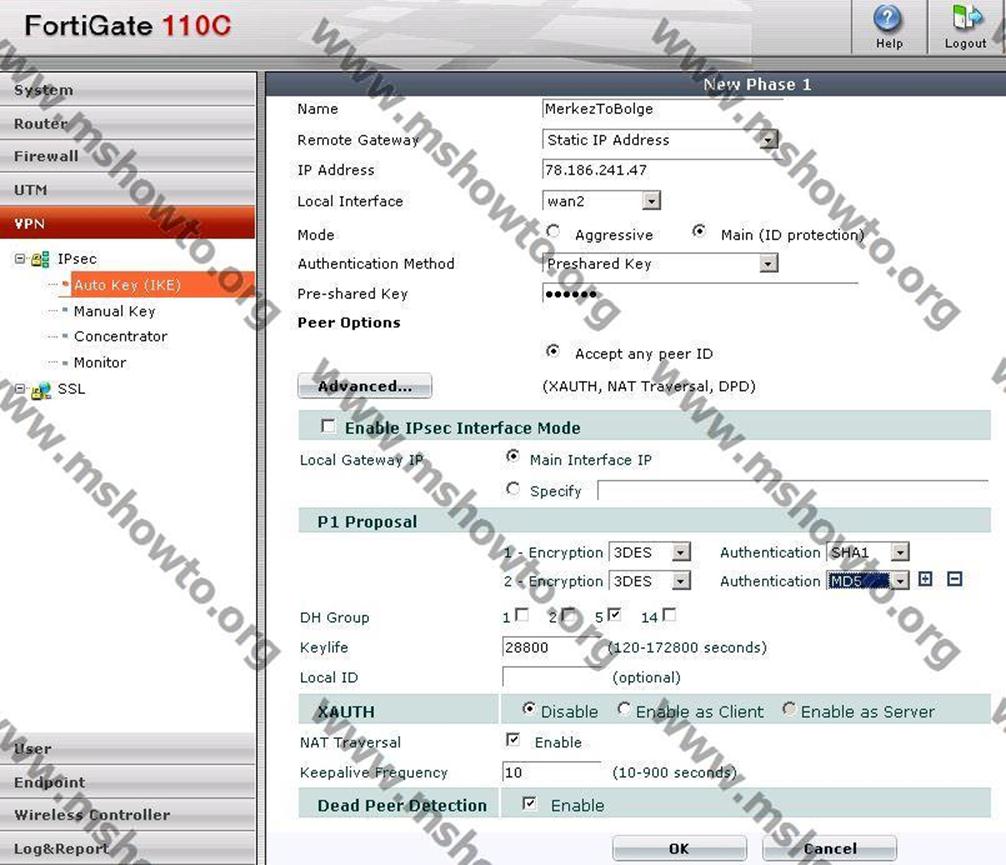Click the SSL globe icon

[41, 390]
